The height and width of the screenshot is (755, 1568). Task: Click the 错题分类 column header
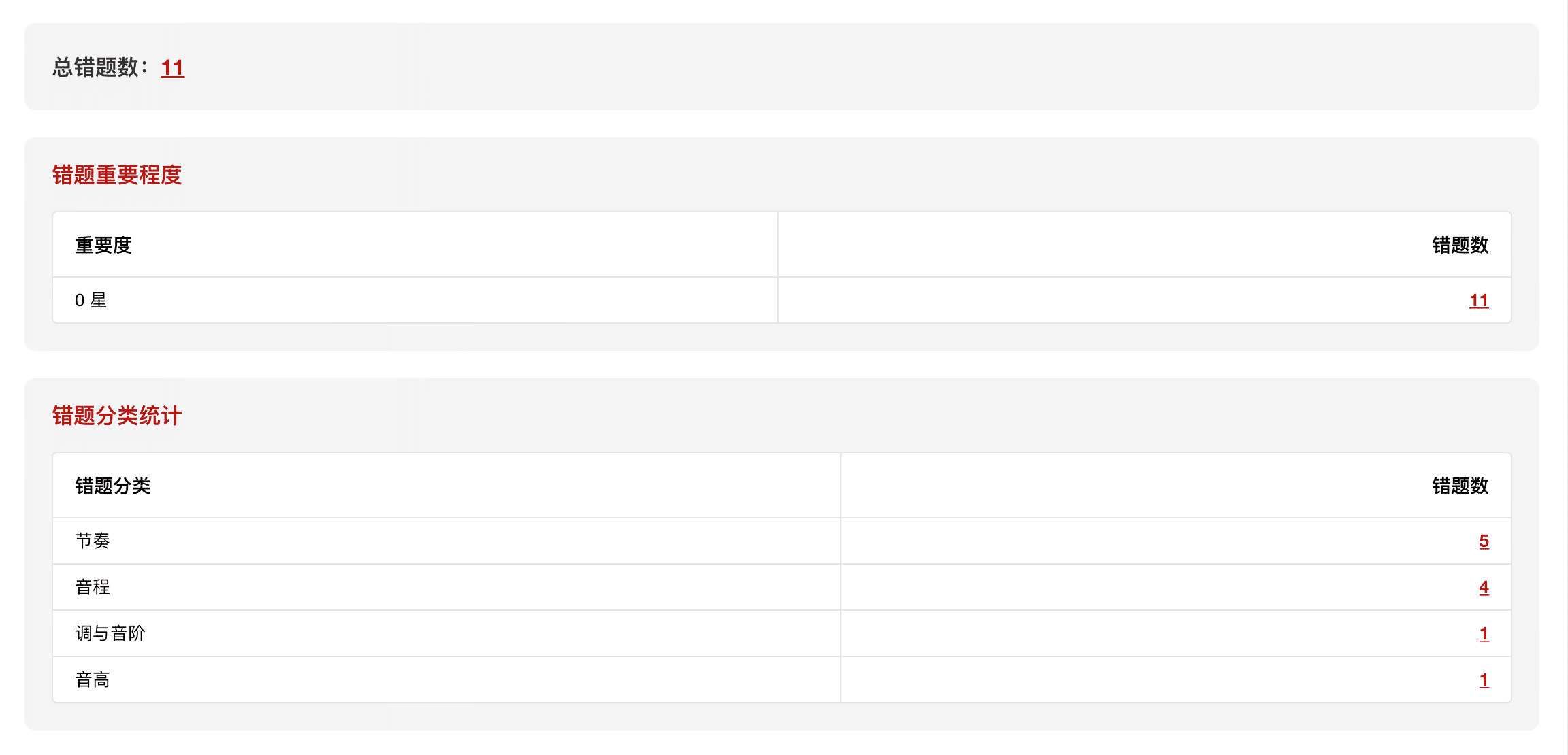click(x=113, y=486)
